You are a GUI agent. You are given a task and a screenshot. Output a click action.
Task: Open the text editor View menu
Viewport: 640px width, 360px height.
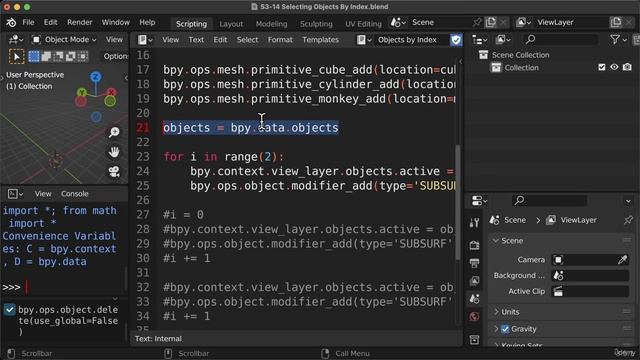coord(171,40)
